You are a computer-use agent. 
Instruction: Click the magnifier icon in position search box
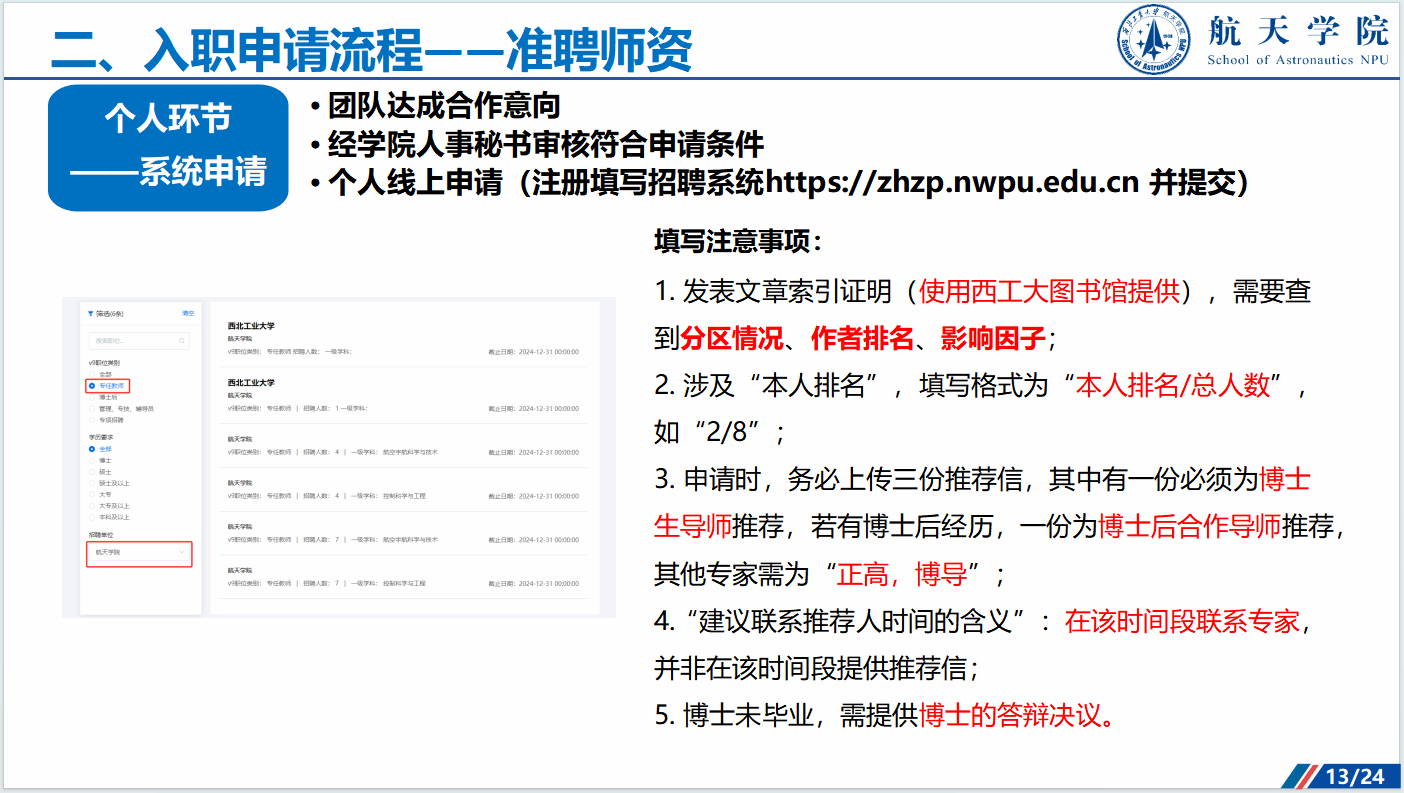[182, 340]
